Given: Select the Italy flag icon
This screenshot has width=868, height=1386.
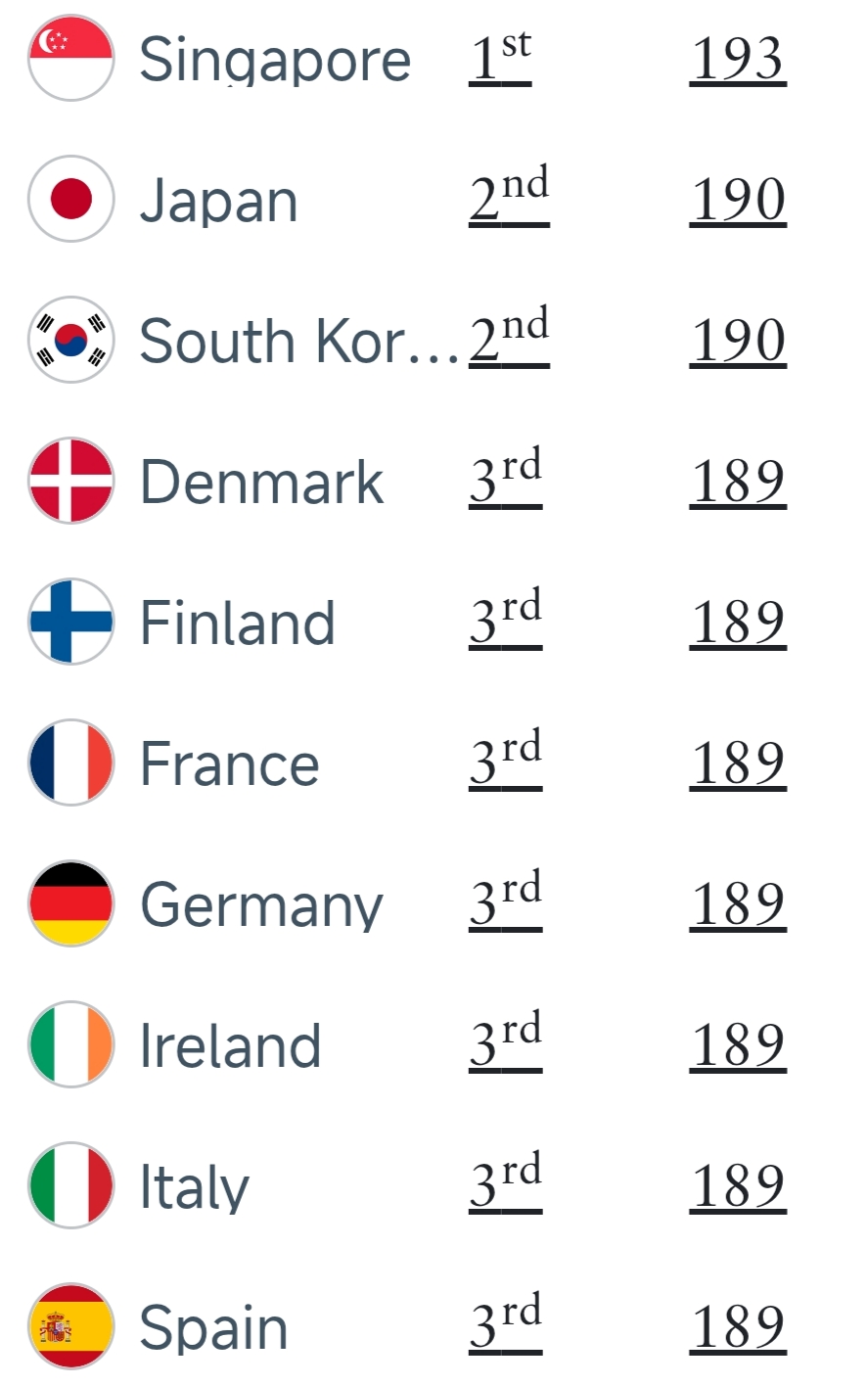Looking at the screenshot, I should pos(71,1185).
